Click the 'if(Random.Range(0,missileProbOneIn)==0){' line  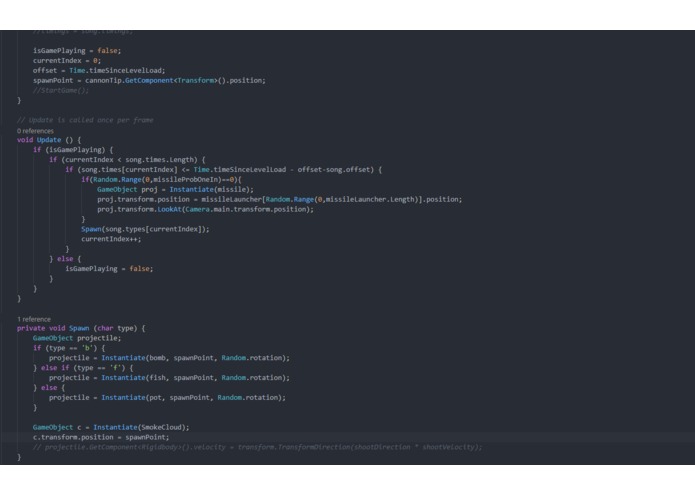(161, 179)
